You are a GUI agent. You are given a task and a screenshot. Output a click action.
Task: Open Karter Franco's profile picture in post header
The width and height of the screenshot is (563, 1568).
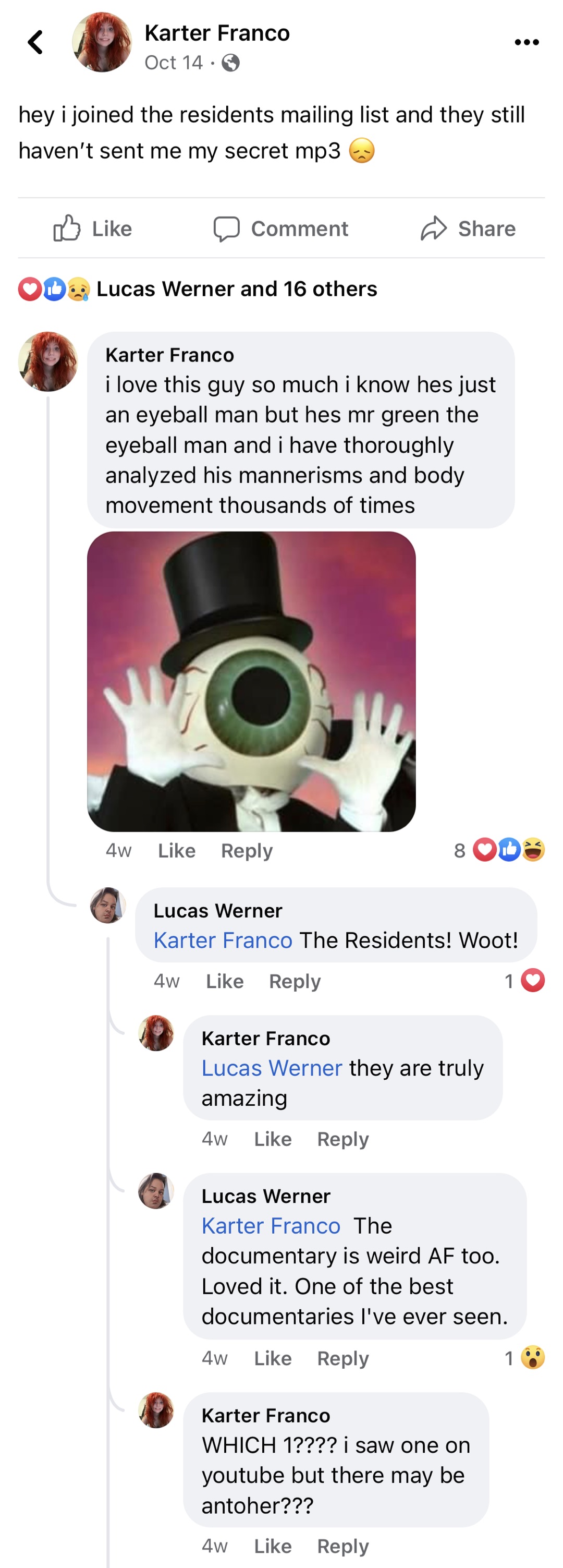tap(102, 42)
